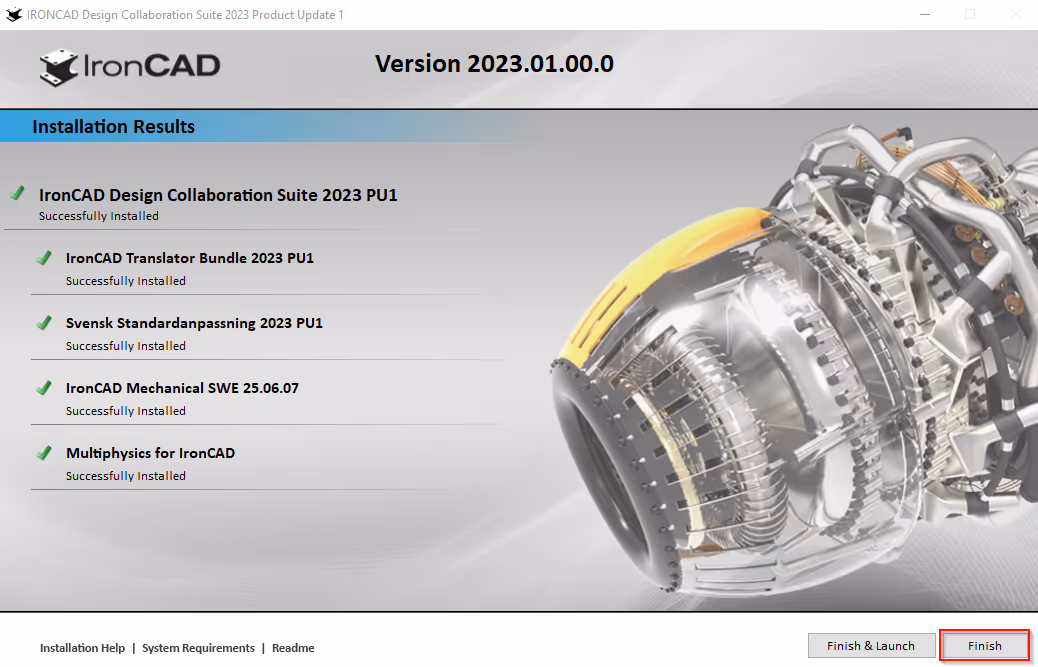
Task: Minimize the installer window
Action: tap(925, 15)
